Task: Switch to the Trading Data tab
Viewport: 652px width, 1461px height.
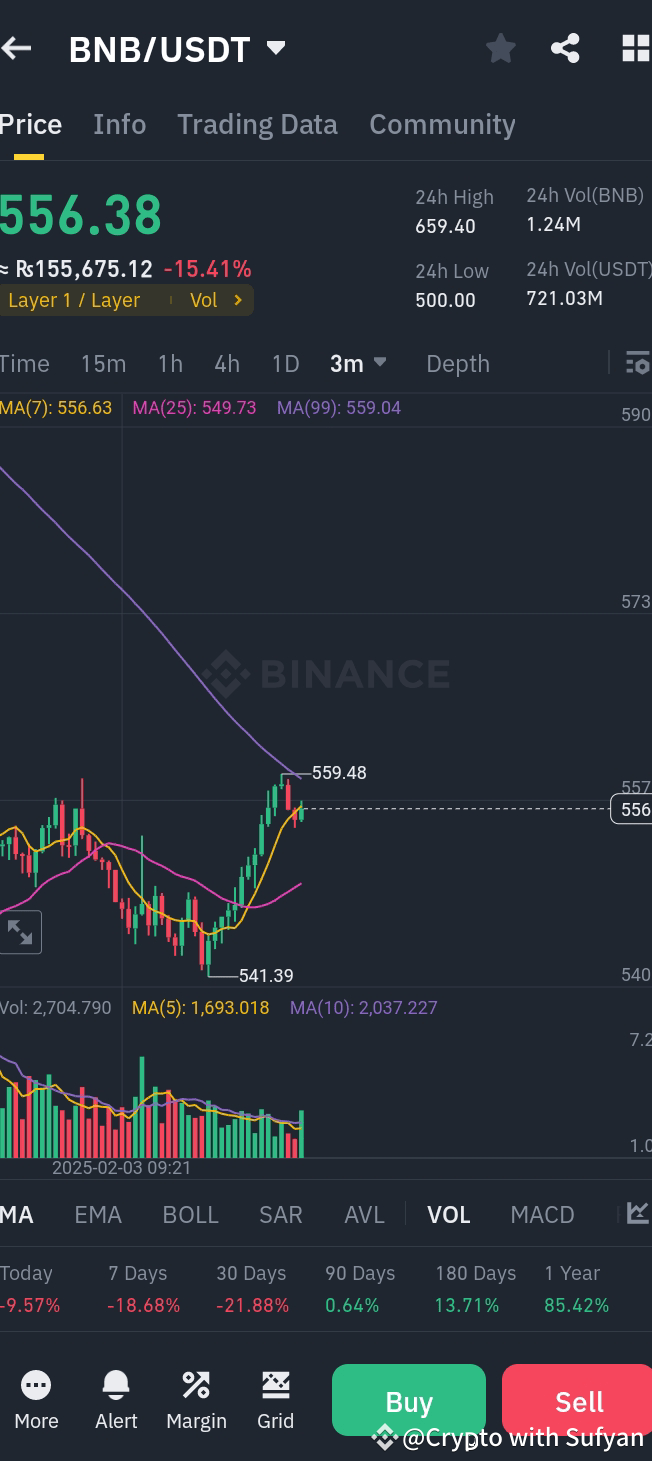Action: pyautogui.click(x=257, y=124)
